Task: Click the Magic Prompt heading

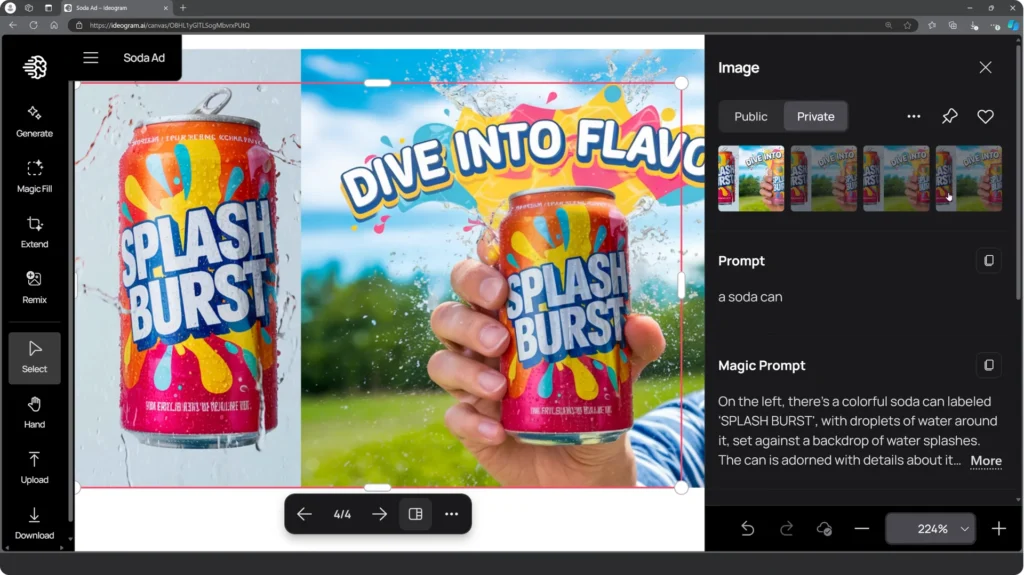Action: click(x=761, y=365)
